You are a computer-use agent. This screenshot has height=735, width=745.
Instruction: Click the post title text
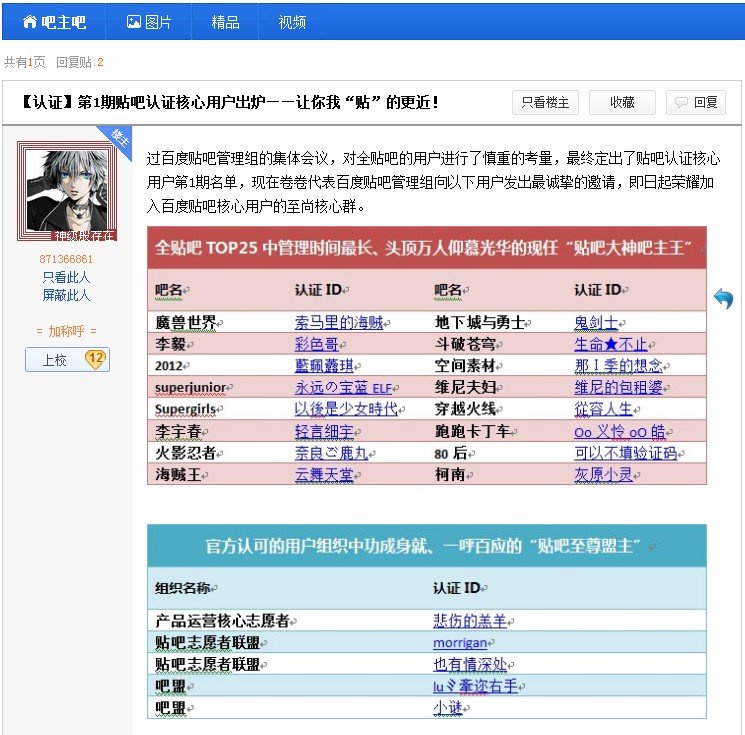pos(230,102)
